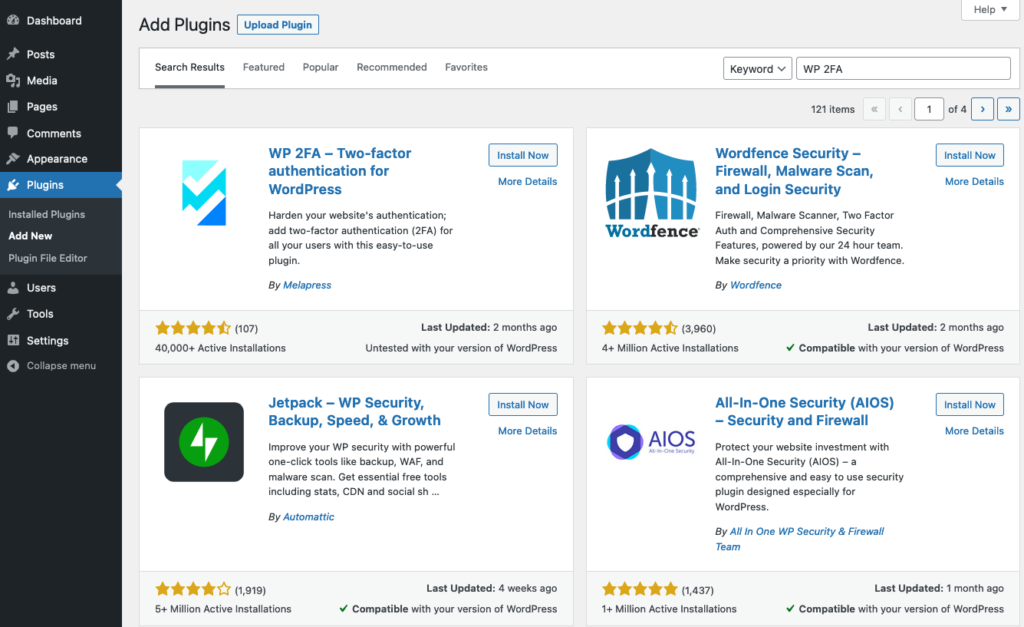Click the Appearance paintbrush icon
The image size is (1024, 627).
coord(13,159)
